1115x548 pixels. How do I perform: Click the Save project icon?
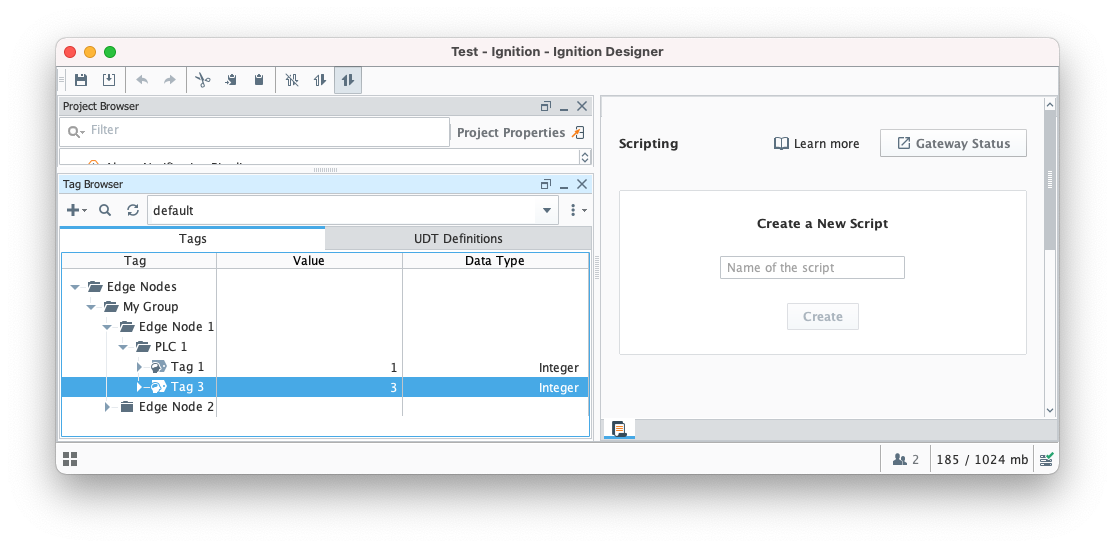(81, 80)
